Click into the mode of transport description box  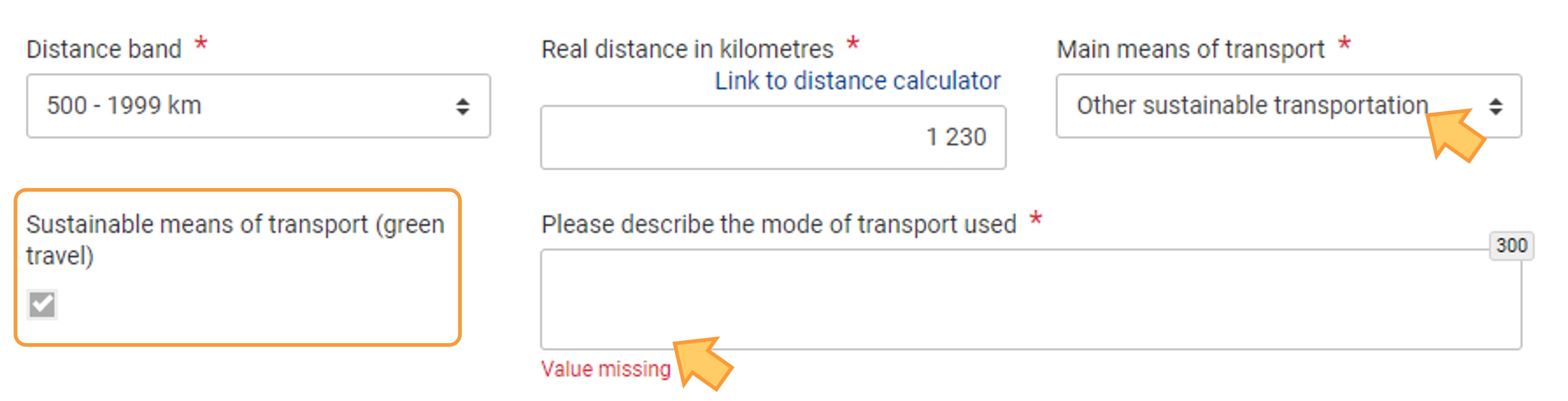pyautogui.click(x=1031, y=299)
